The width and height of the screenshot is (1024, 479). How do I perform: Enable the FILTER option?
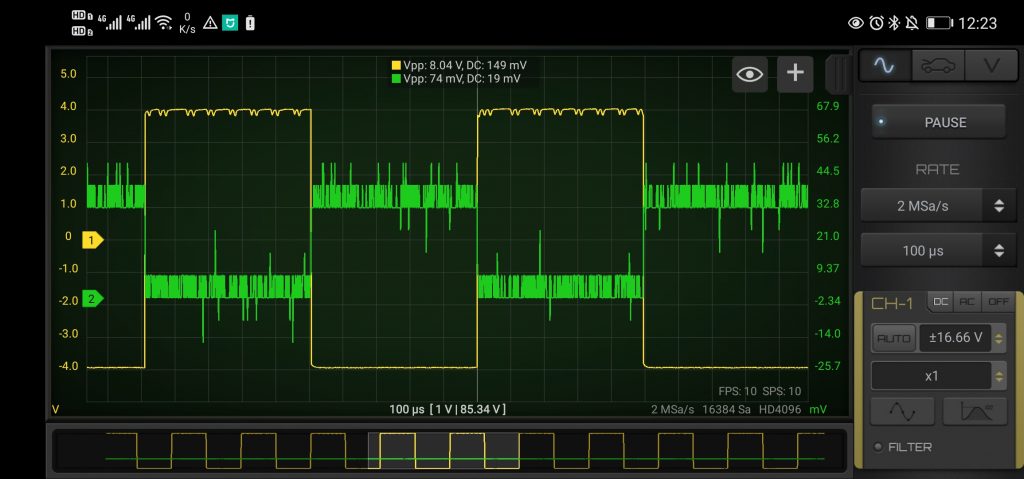(x=903, y=447)
